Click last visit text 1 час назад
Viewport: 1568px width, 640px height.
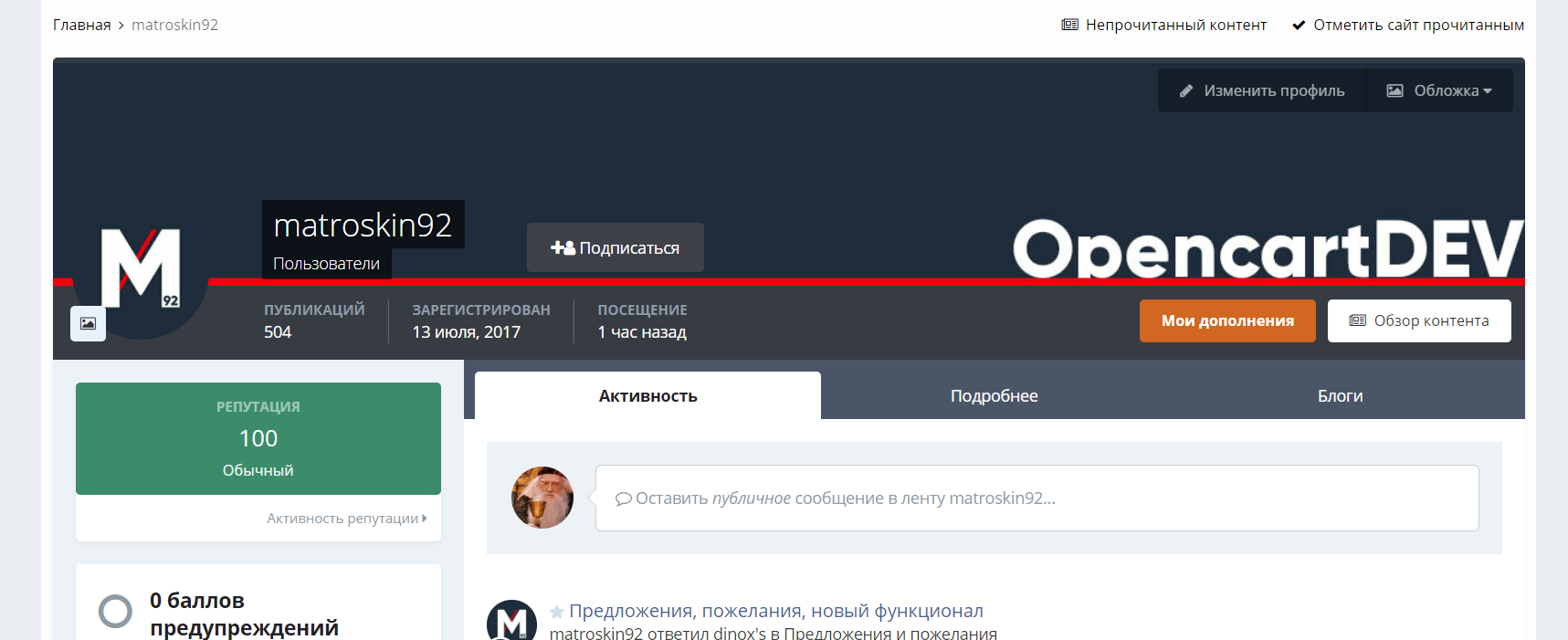[642, 332]
